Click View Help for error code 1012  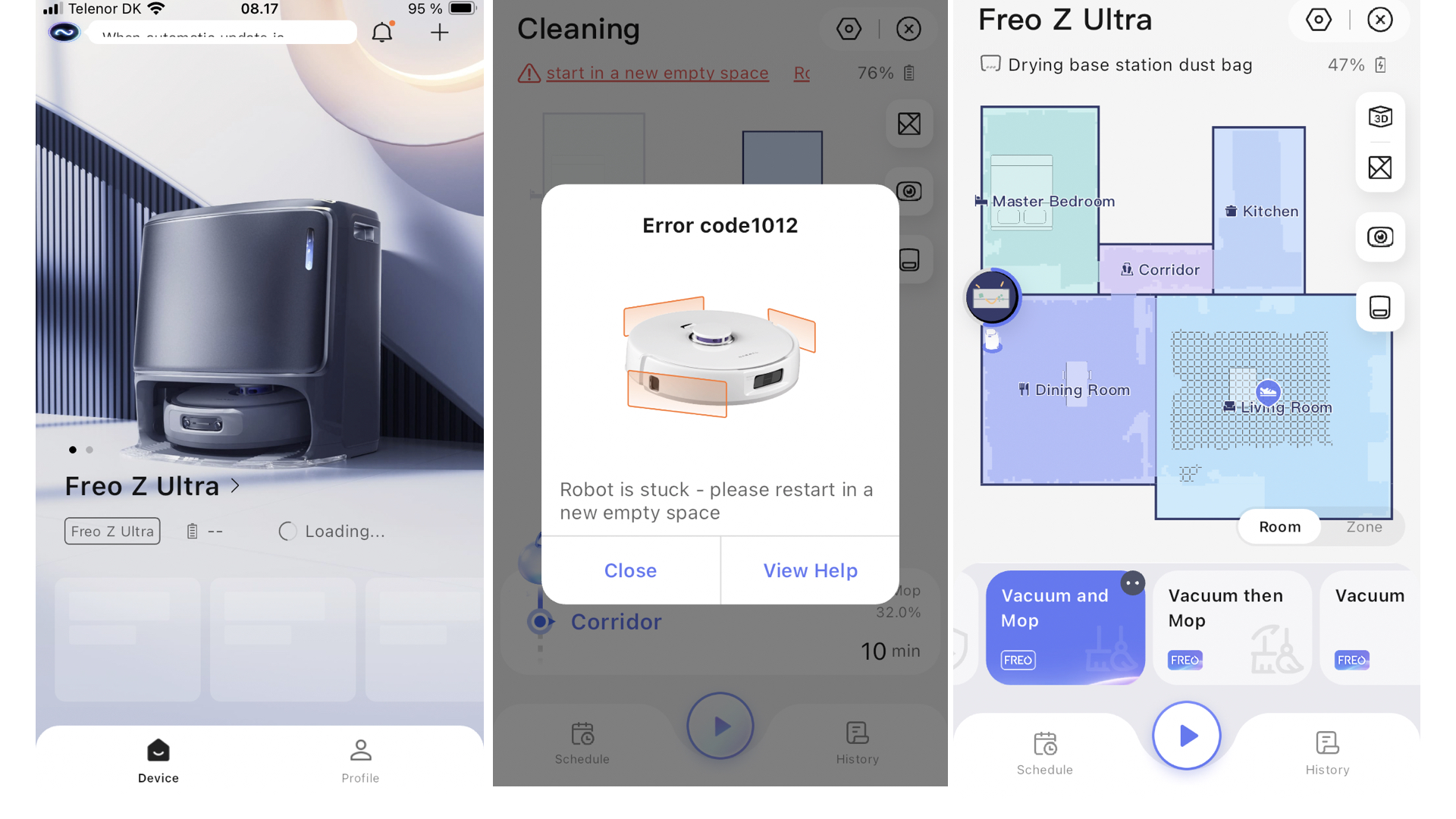click(x=810, y=570)
